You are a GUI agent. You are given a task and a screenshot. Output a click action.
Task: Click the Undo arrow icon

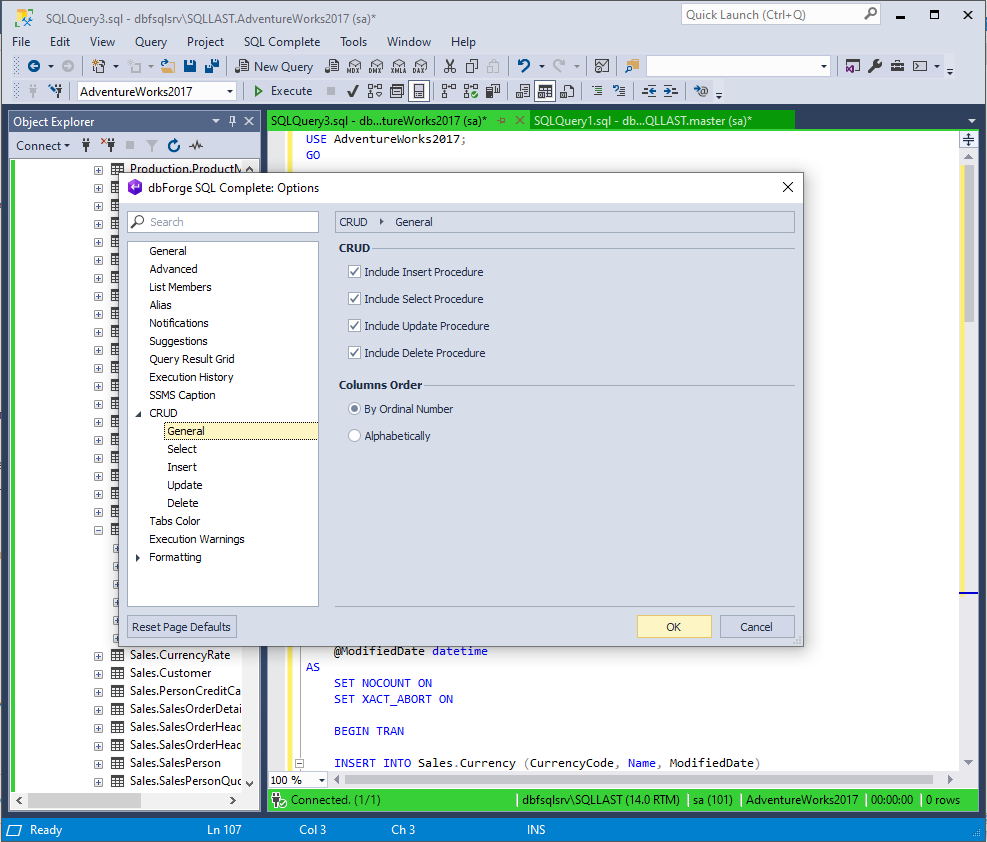(x=524, y=66)
